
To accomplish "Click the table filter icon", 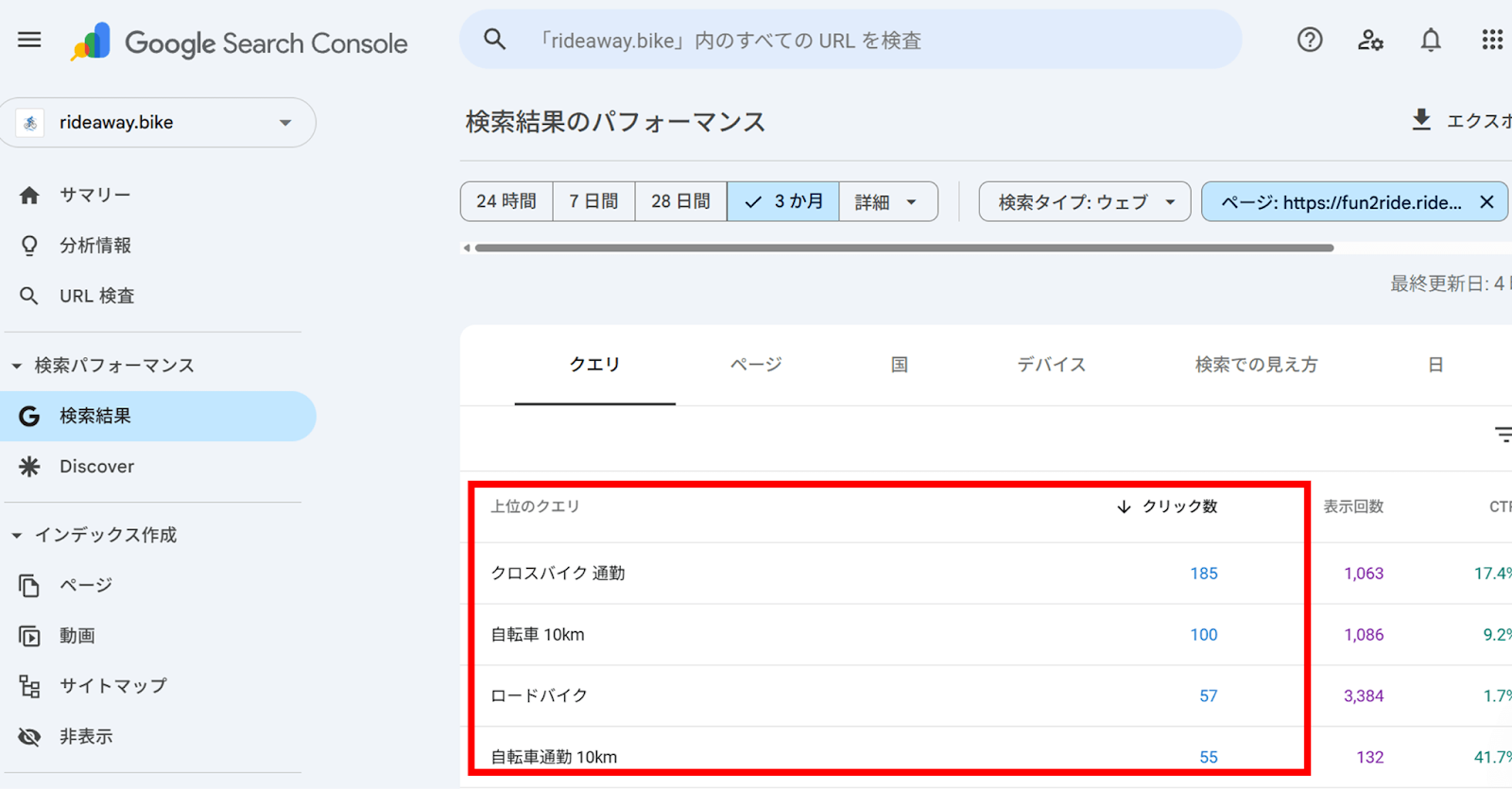I will point(1503,434).
